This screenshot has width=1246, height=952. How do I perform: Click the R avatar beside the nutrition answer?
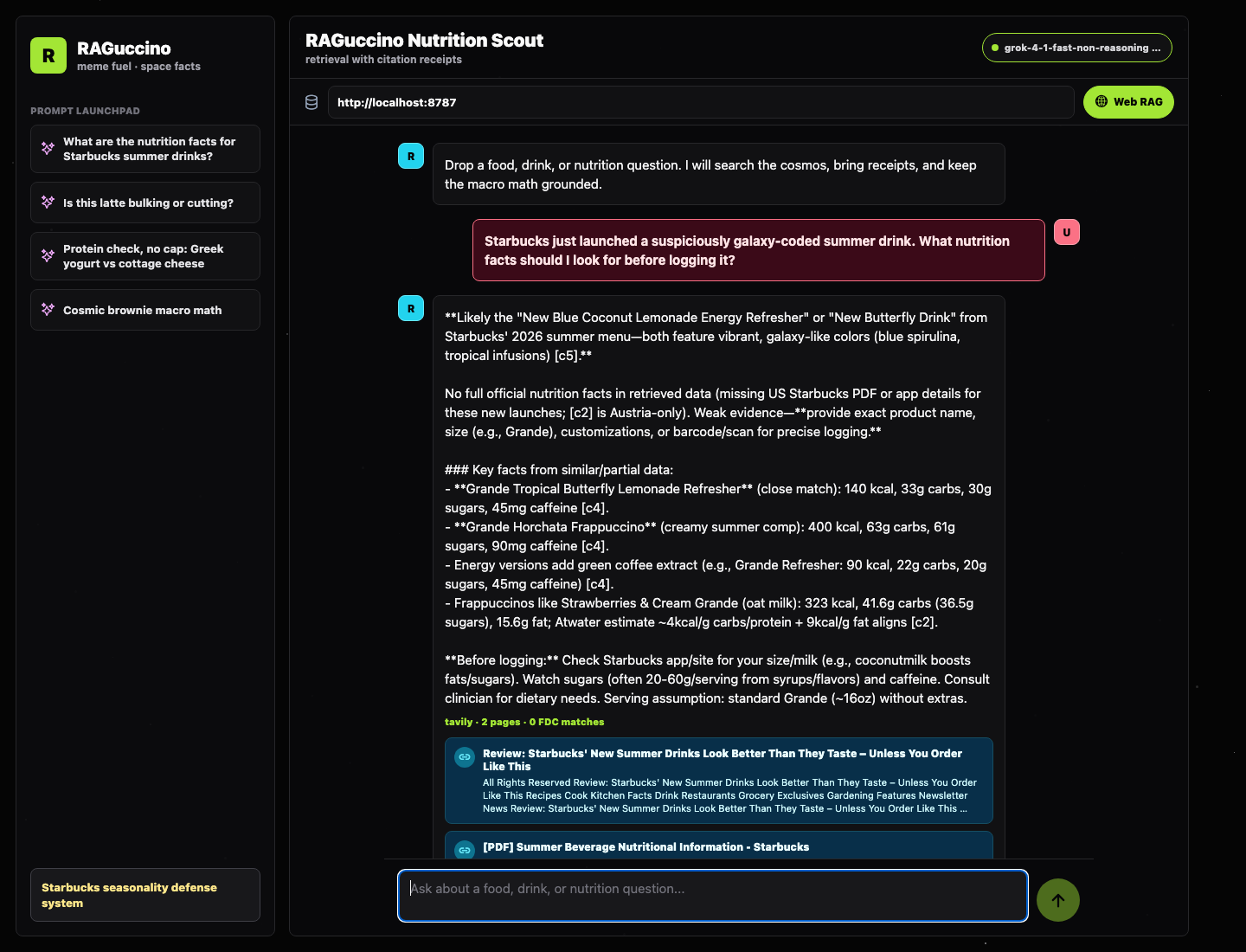click(x=411, y=308)
